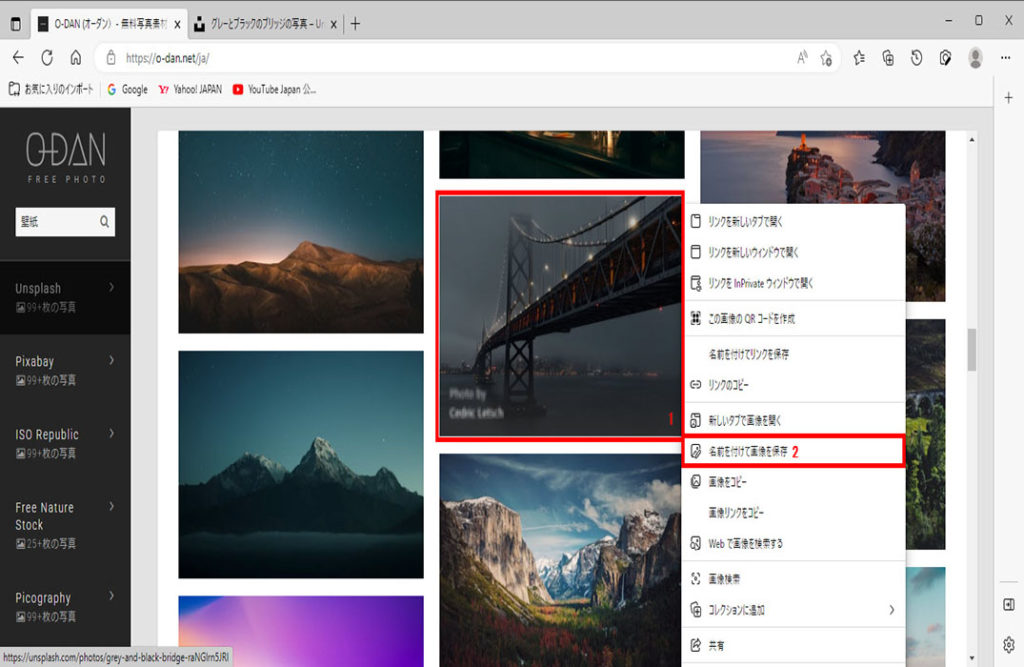The image size is (1024, 667).
Task: Open the YouTube Japan bookmark
Action: (x=274, y=89)
